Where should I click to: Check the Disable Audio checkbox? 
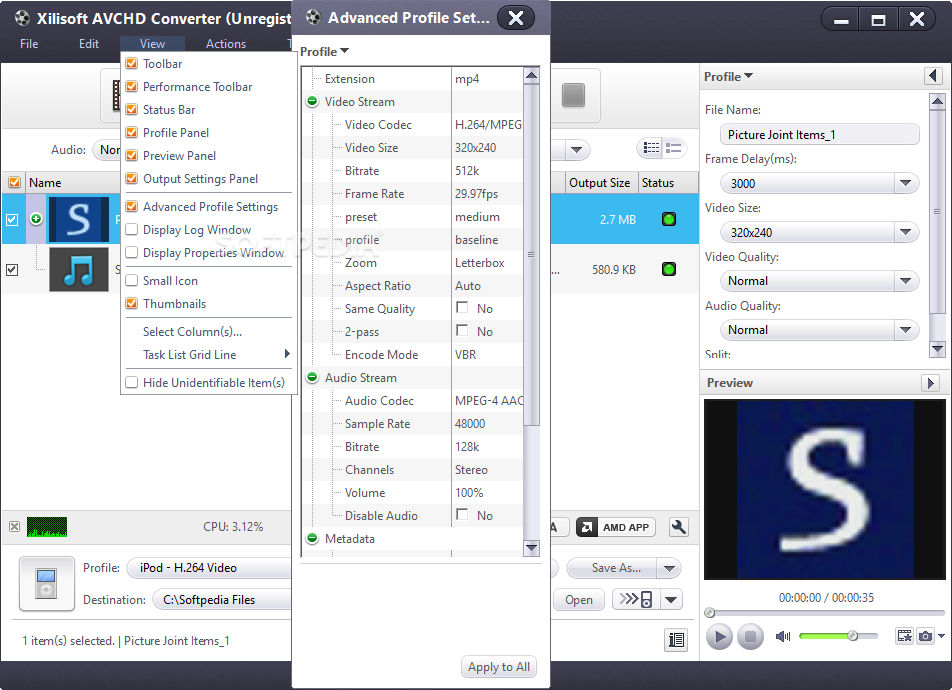click(462, 514)
